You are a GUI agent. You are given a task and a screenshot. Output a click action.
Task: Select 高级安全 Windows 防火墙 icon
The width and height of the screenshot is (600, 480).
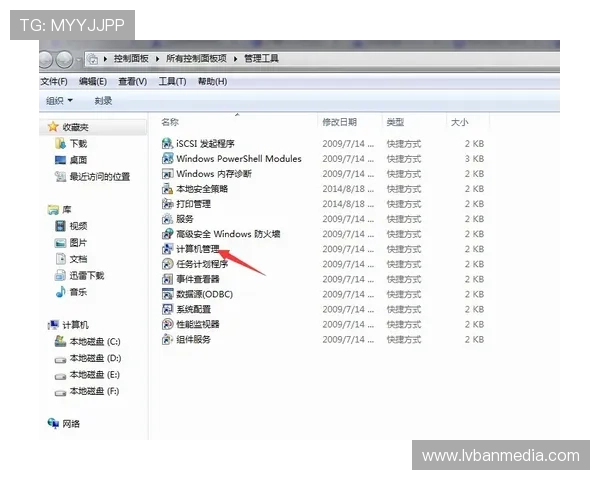167,234
